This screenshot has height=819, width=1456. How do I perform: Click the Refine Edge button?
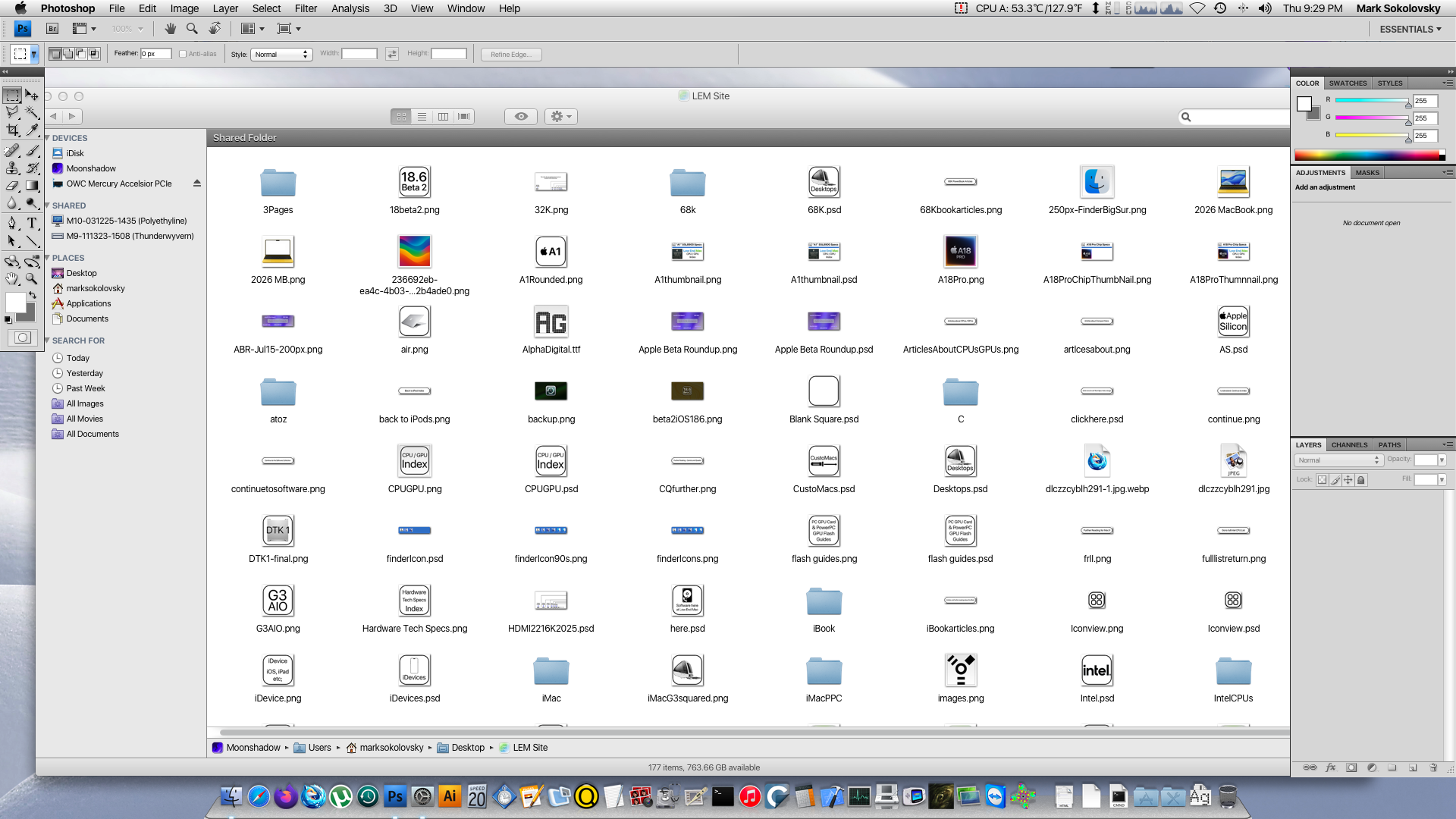coord(510,55)
